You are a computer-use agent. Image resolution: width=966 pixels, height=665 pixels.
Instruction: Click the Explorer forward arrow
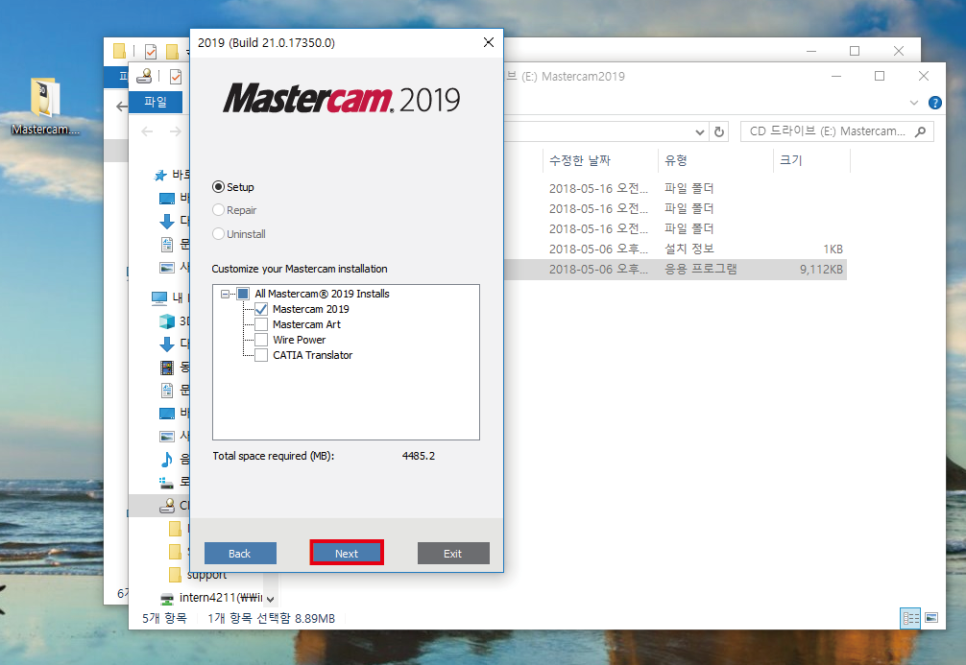coord(176,131)
